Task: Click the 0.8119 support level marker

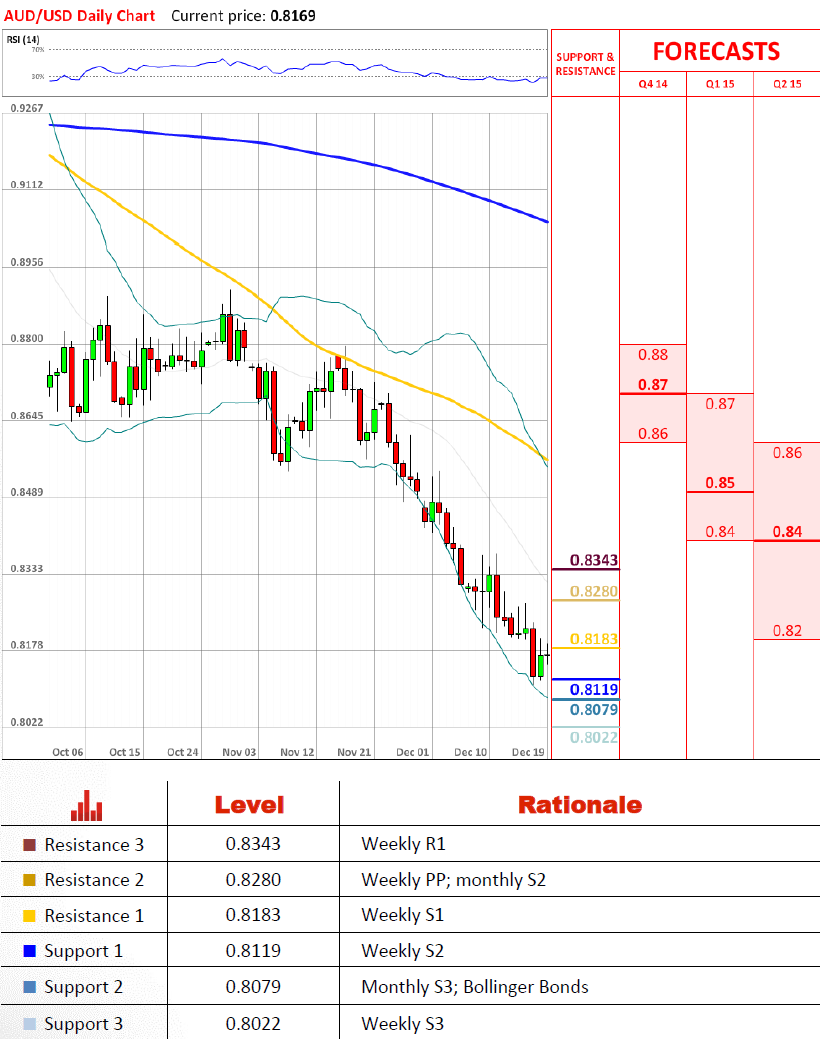Action: pos(593,689)
